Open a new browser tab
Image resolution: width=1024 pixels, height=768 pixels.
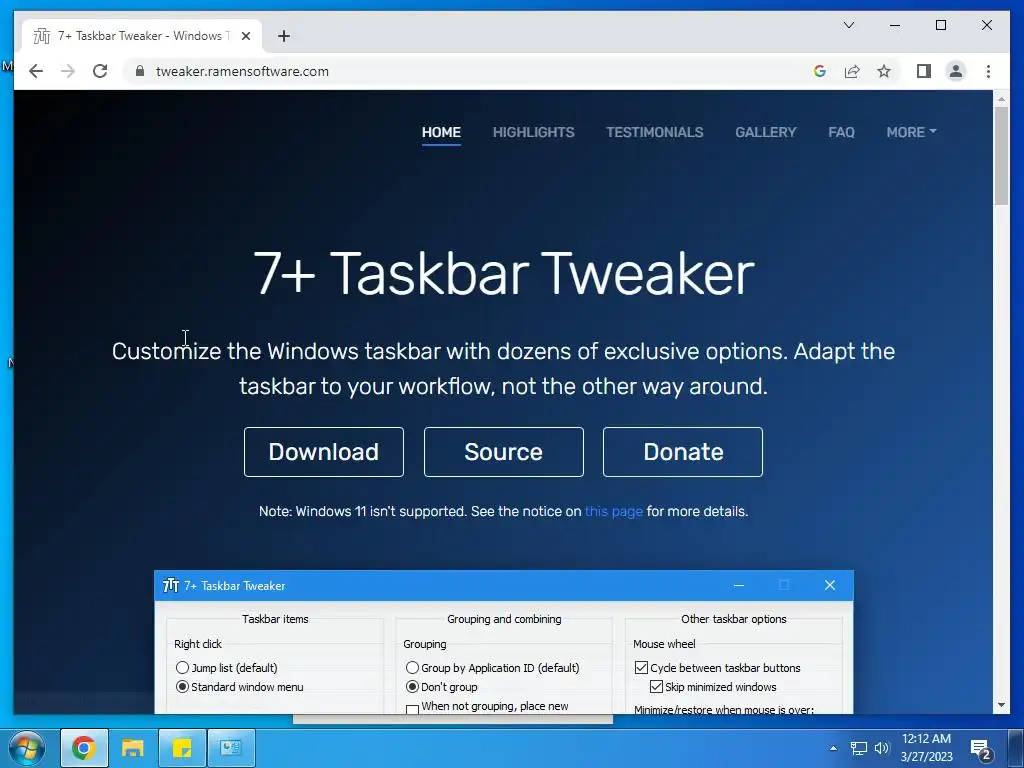[x=283, y=36]
